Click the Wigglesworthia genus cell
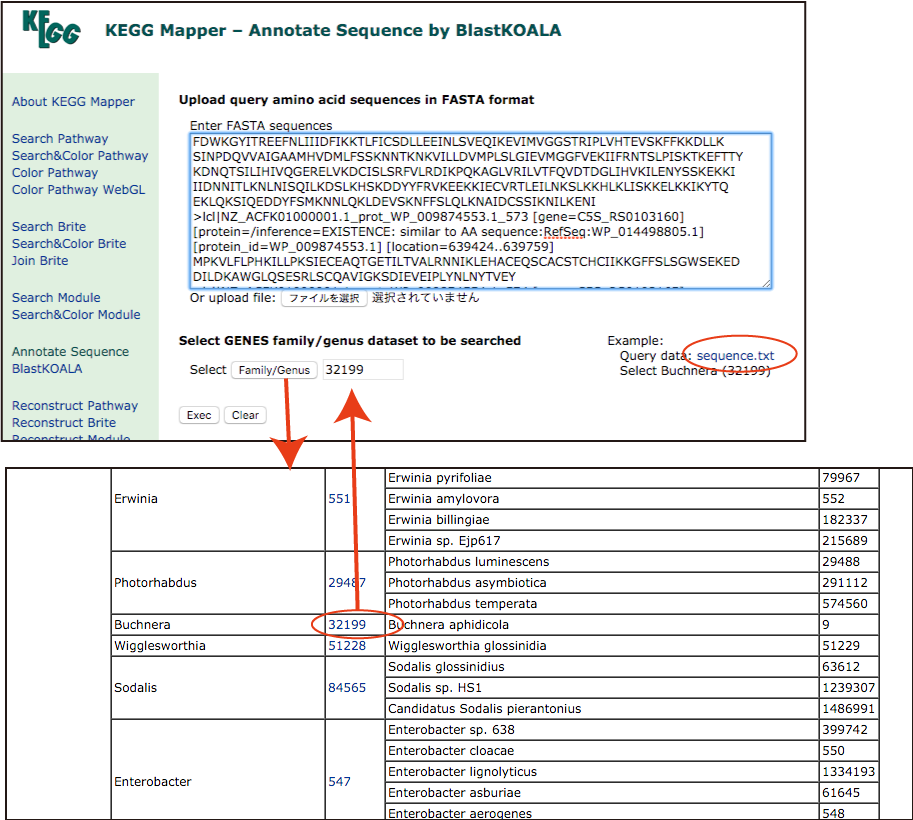Image resolution: width=913 pixels, height=820 pixels. coord(218,645)
